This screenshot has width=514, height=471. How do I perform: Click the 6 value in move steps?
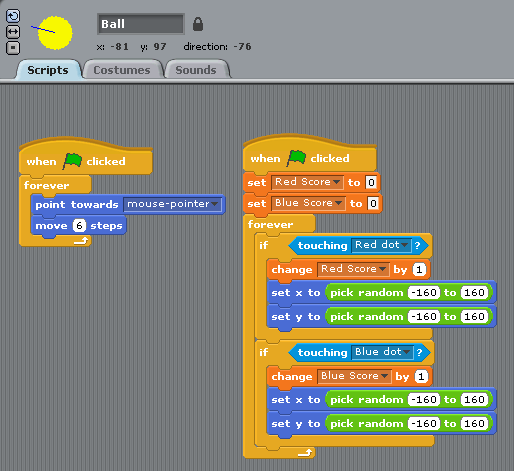[x=79, y=226]
